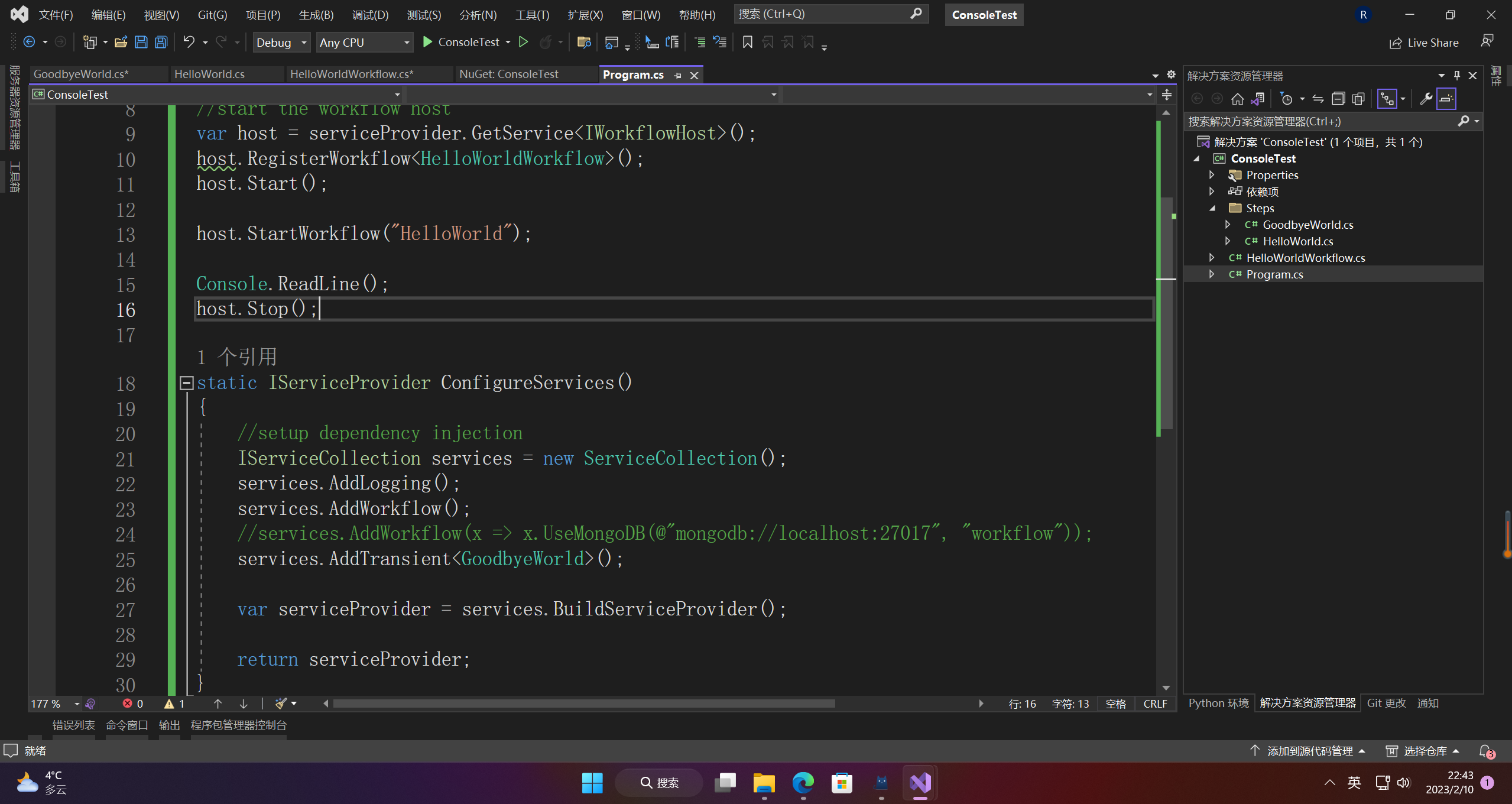This screenshot has width=1512, height=804.
Task: Collapse the Steps folder in the tree
Action: tap(1212, 208)
